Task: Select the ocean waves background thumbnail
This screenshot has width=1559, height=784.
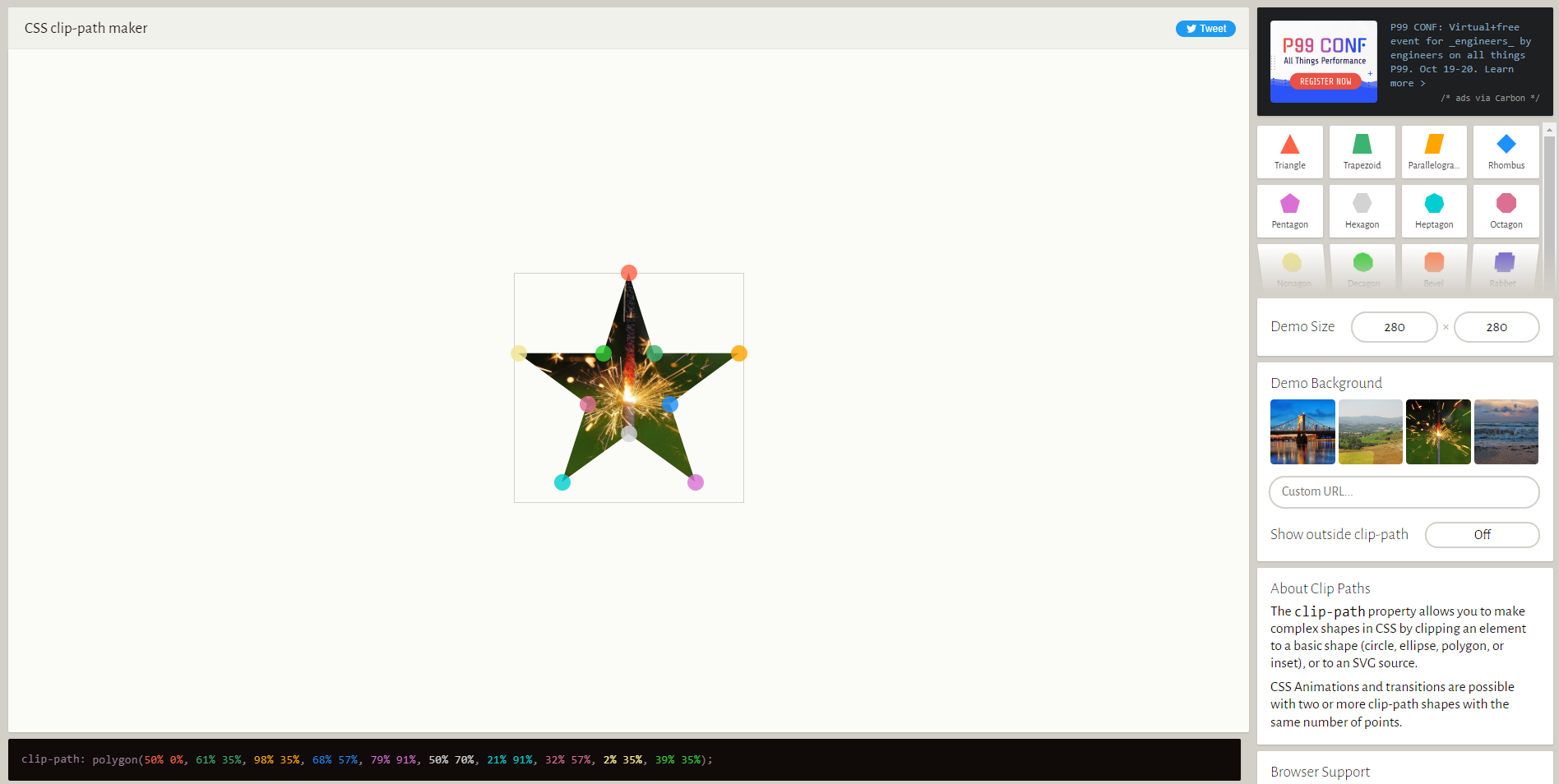Action: 1506,432
